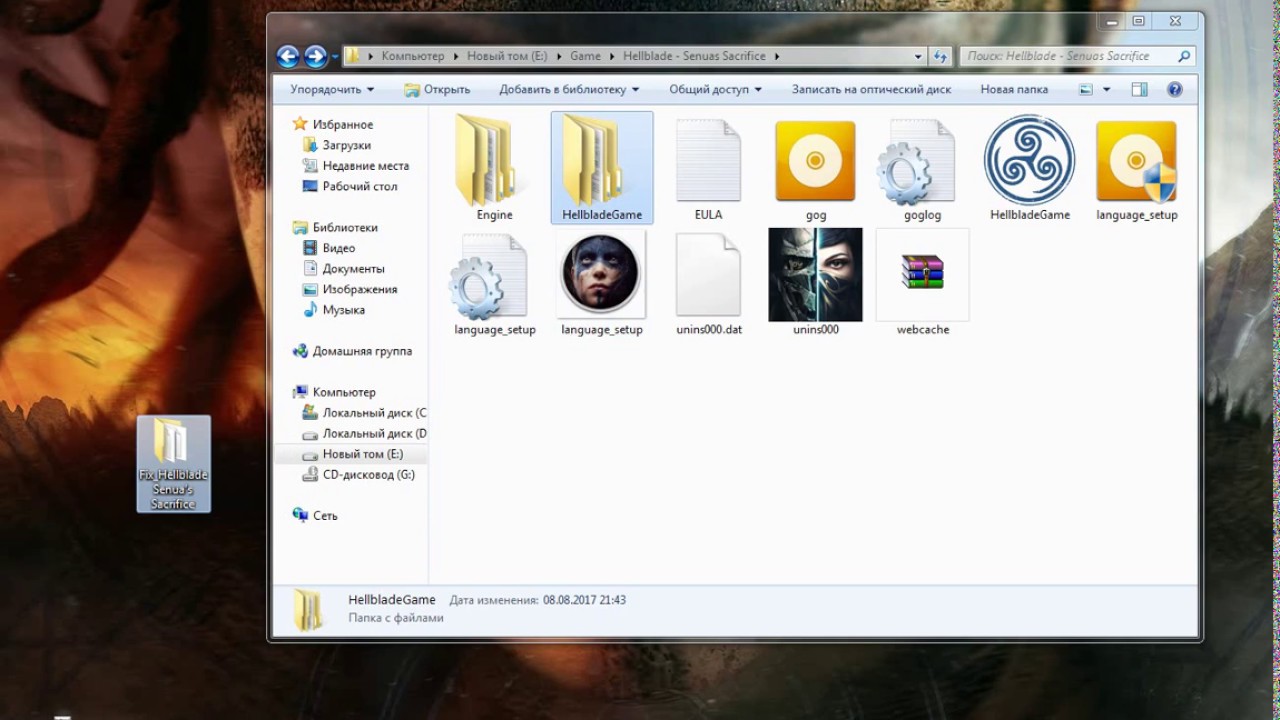Click Hellblade - Senuas Sacrifice breadcrumb

pos(695,56)
